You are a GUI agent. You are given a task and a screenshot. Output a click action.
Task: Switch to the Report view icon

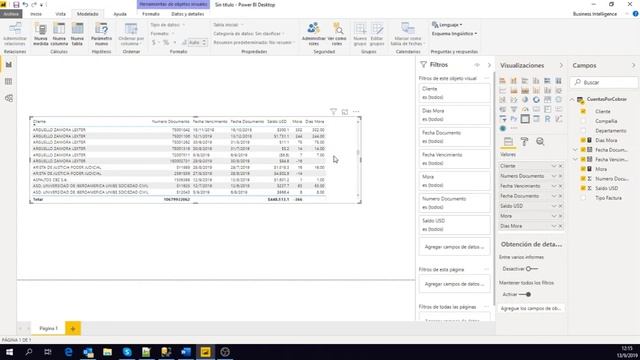pos(9,65)
